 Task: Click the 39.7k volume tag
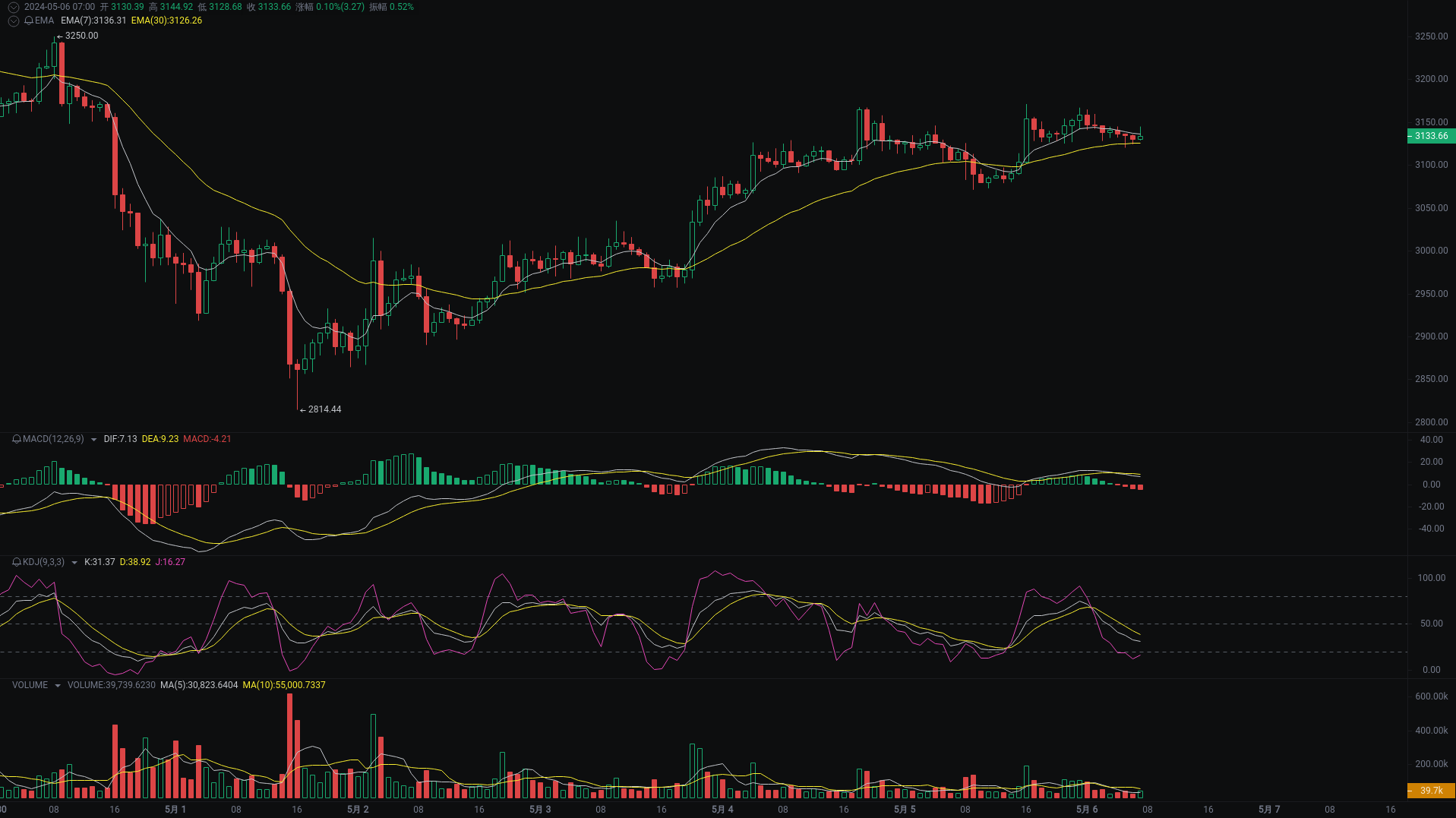[1431, 790]
